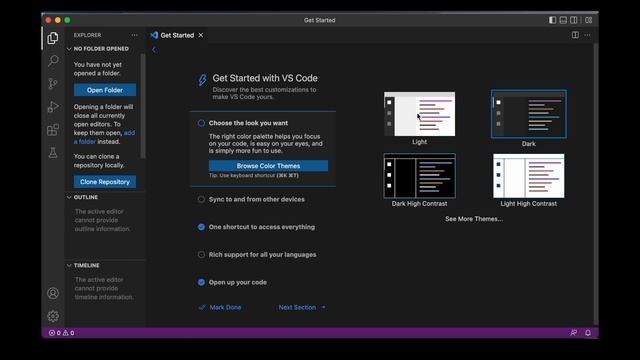Pick the Dark theme thumbnail
Image resolution: width=640 pixels, height=360 pixels.
click(529, 114)
